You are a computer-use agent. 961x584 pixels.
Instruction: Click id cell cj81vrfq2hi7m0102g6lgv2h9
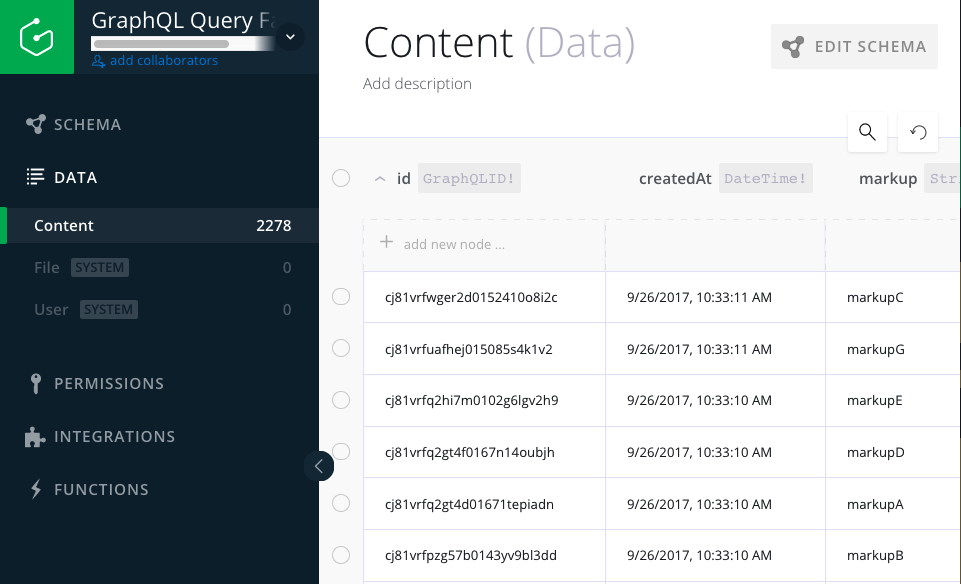coord(484,400)
